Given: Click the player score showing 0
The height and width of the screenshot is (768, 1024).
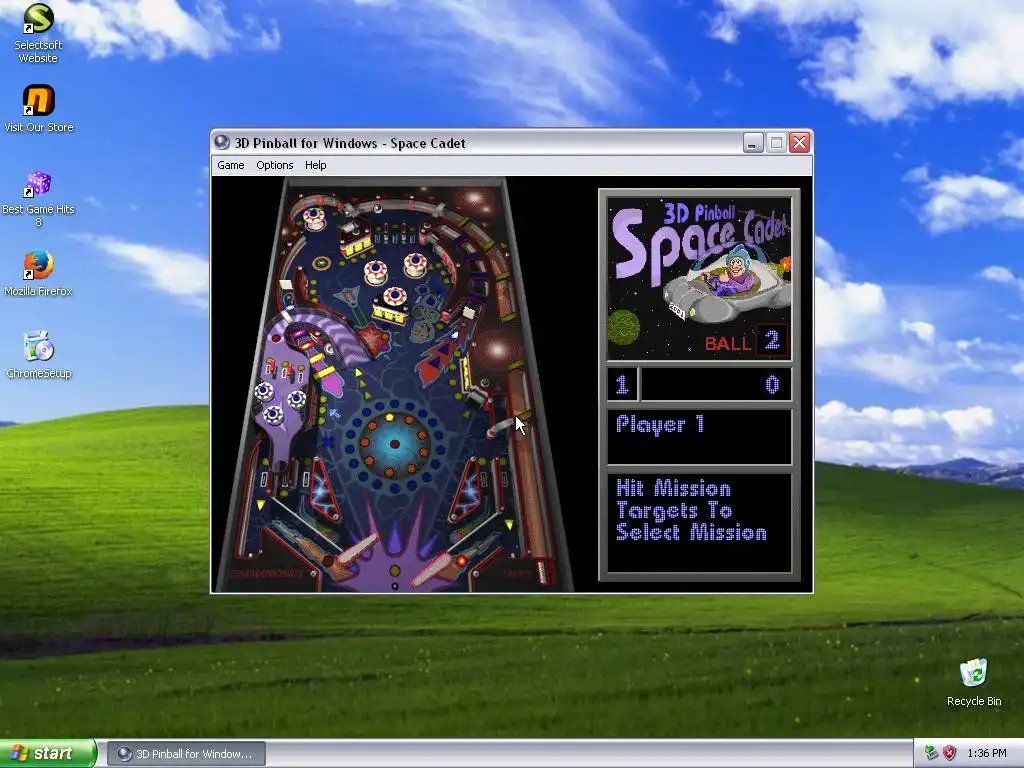Looking at the screenshot, I should pos(772,384).
